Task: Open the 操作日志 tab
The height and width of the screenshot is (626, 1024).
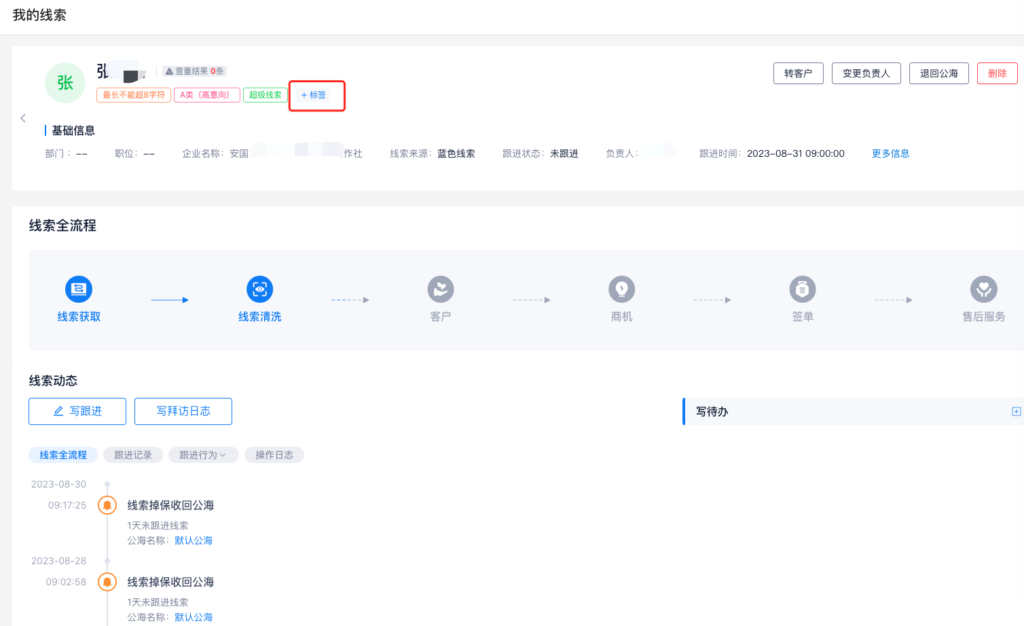Action: click(x=274, y=455)
